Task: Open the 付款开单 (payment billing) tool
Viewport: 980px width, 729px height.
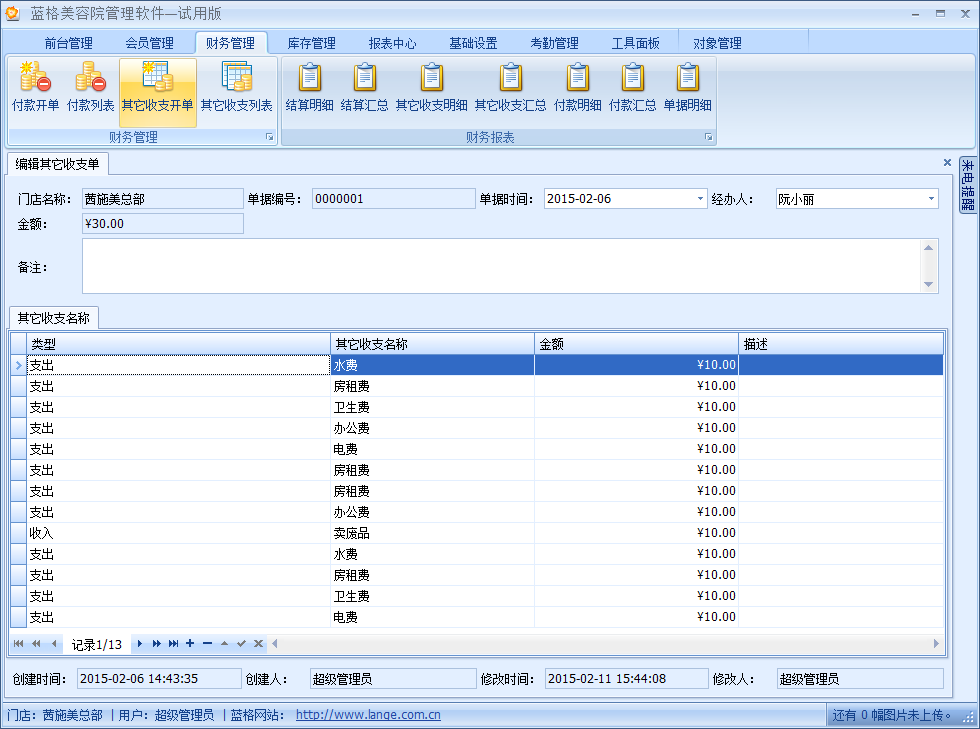Action: [x=36, y=88]
